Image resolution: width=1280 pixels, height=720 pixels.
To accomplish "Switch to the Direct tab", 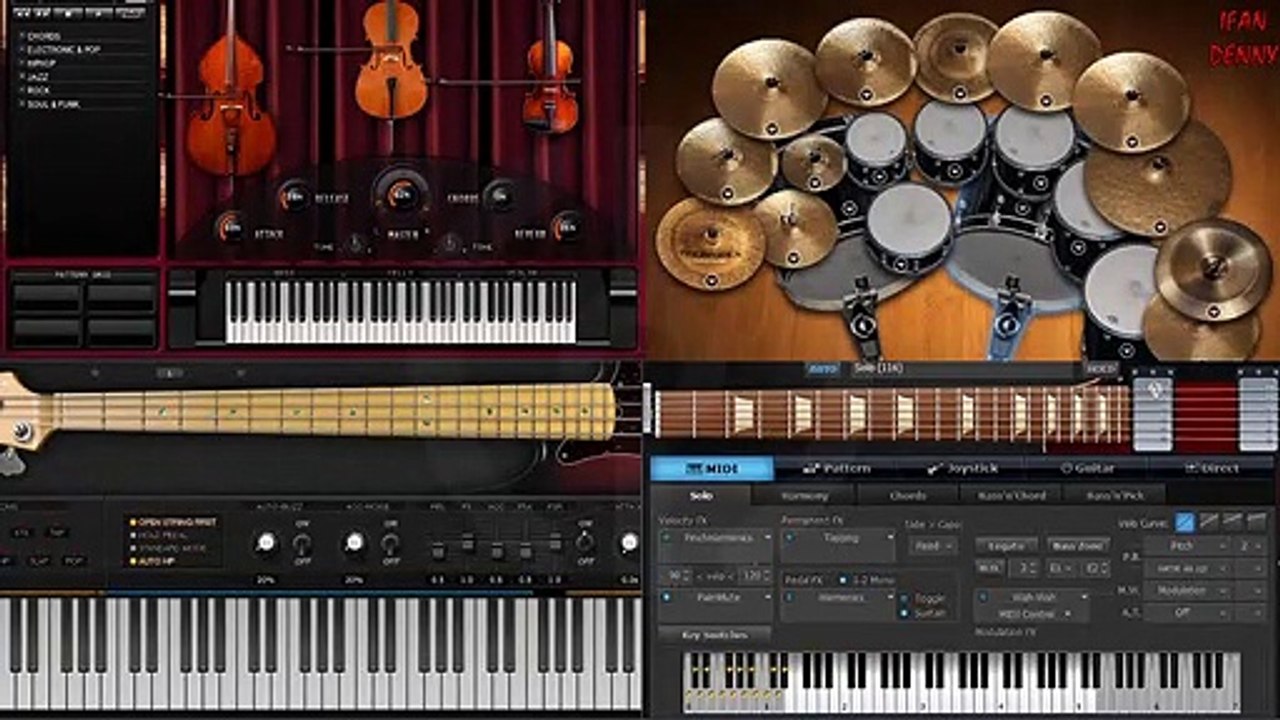I will 1211,469.
